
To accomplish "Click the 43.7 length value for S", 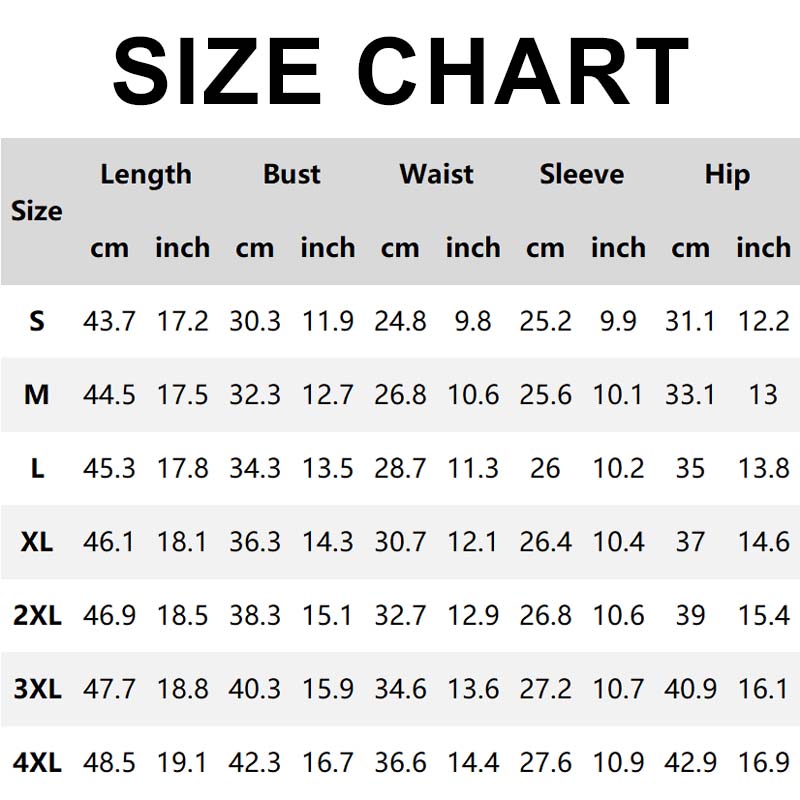I will pos(109,321).
